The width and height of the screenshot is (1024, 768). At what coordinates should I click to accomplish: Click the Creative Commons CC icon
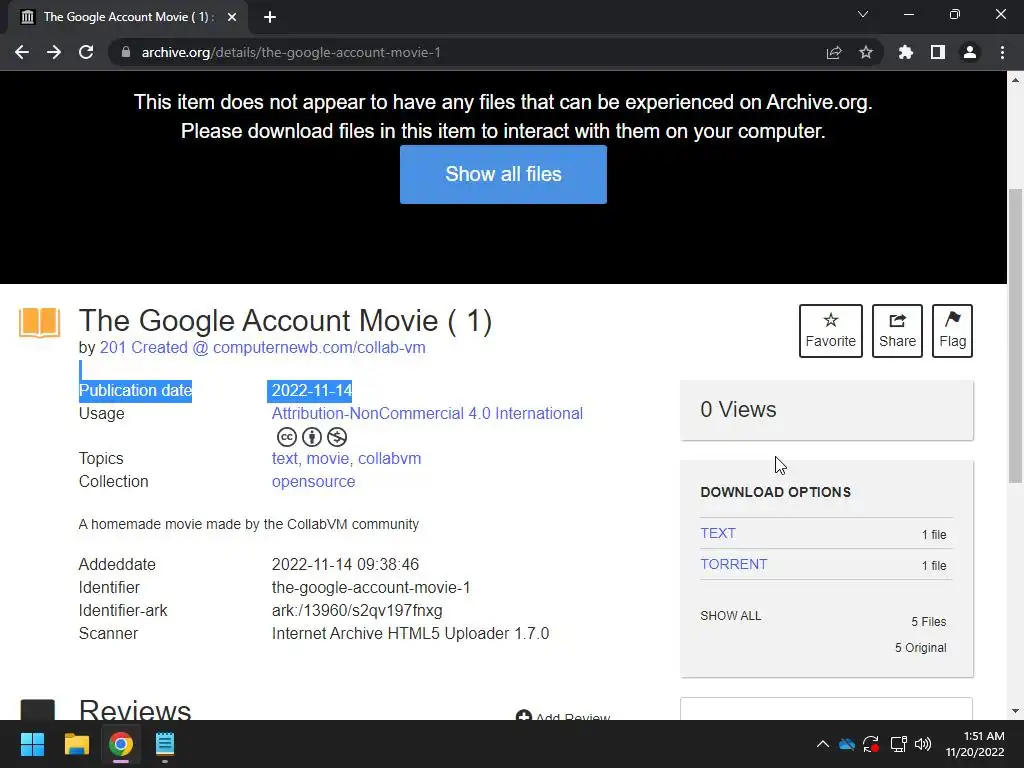coord(287,437)
